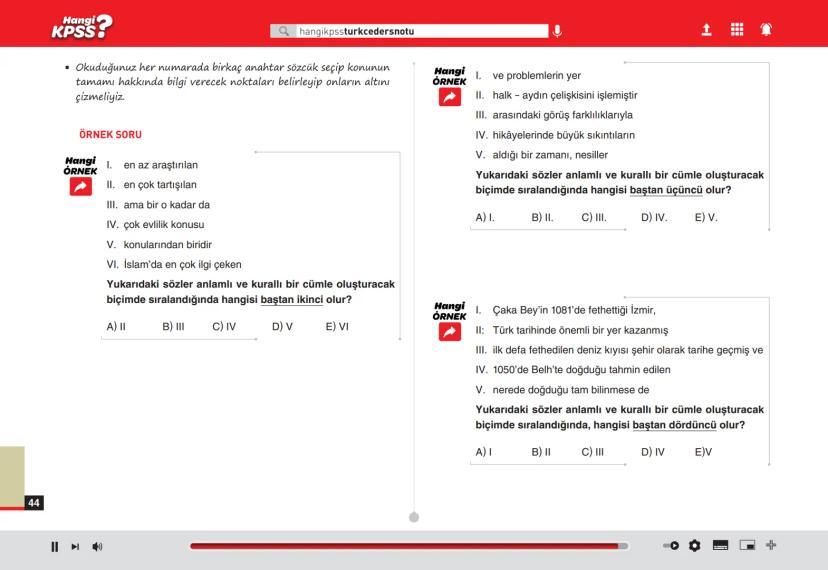The image size is (828, 570).
Task: Enter fullscreen with the rightmost player icon
Action: coord(771,546)
